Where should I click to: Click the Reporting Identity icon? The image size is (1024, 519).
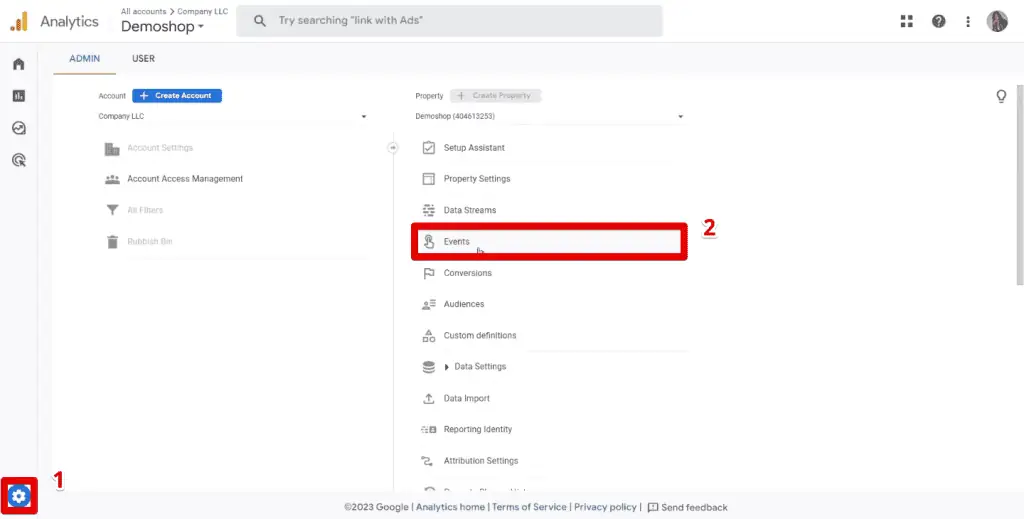(428, 430)
